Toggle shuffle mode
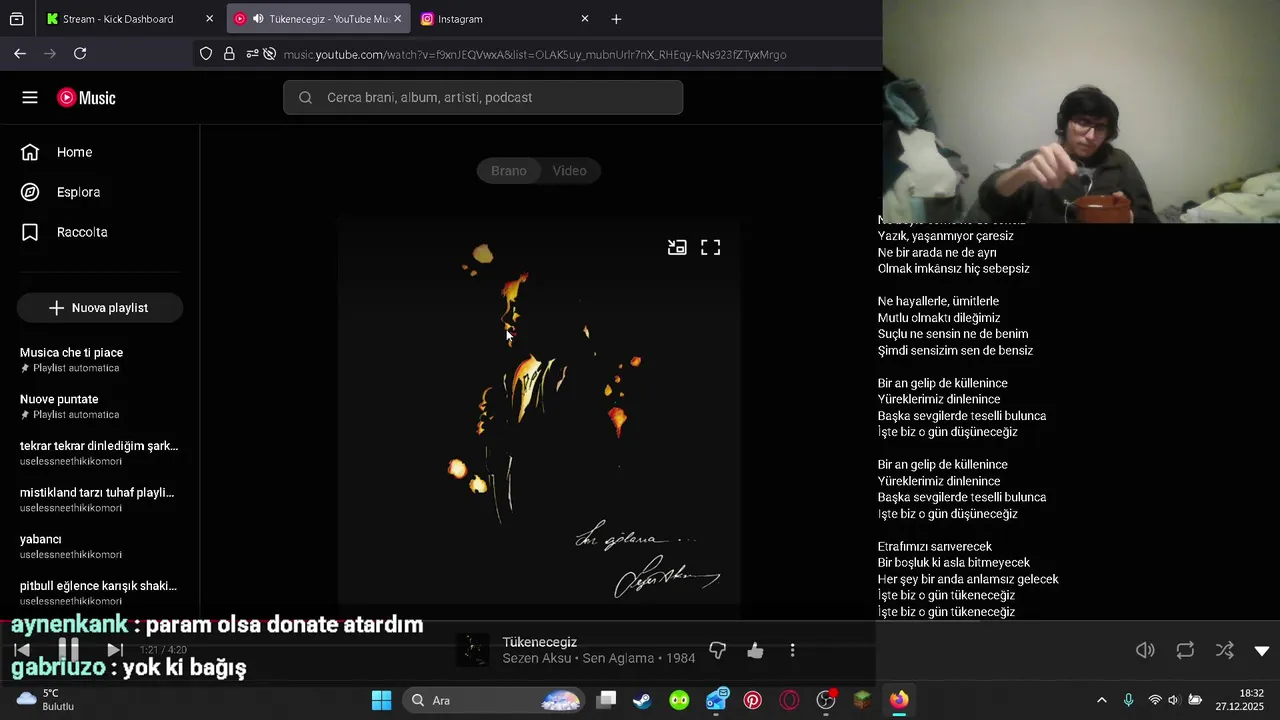 coord(1224,650)
